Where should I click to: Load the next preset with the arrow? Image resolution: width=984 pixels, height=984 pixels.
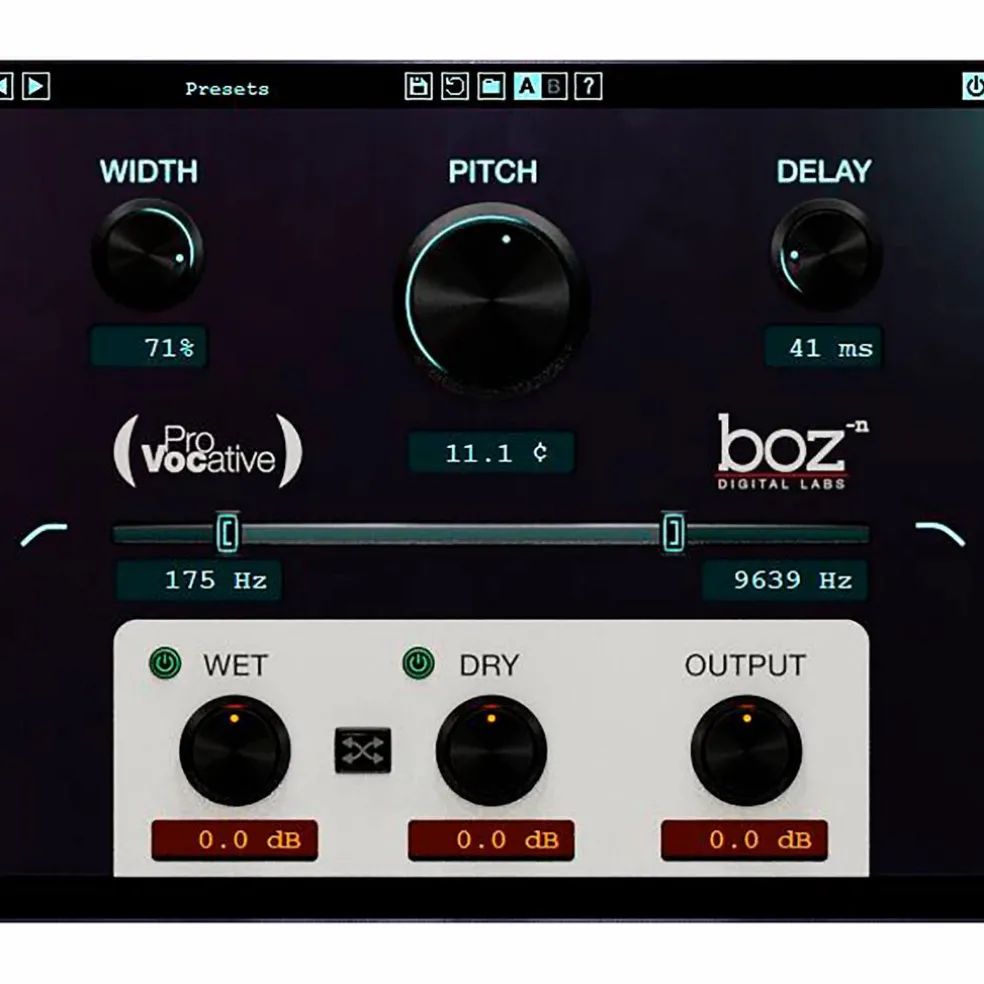pos(36,86)
